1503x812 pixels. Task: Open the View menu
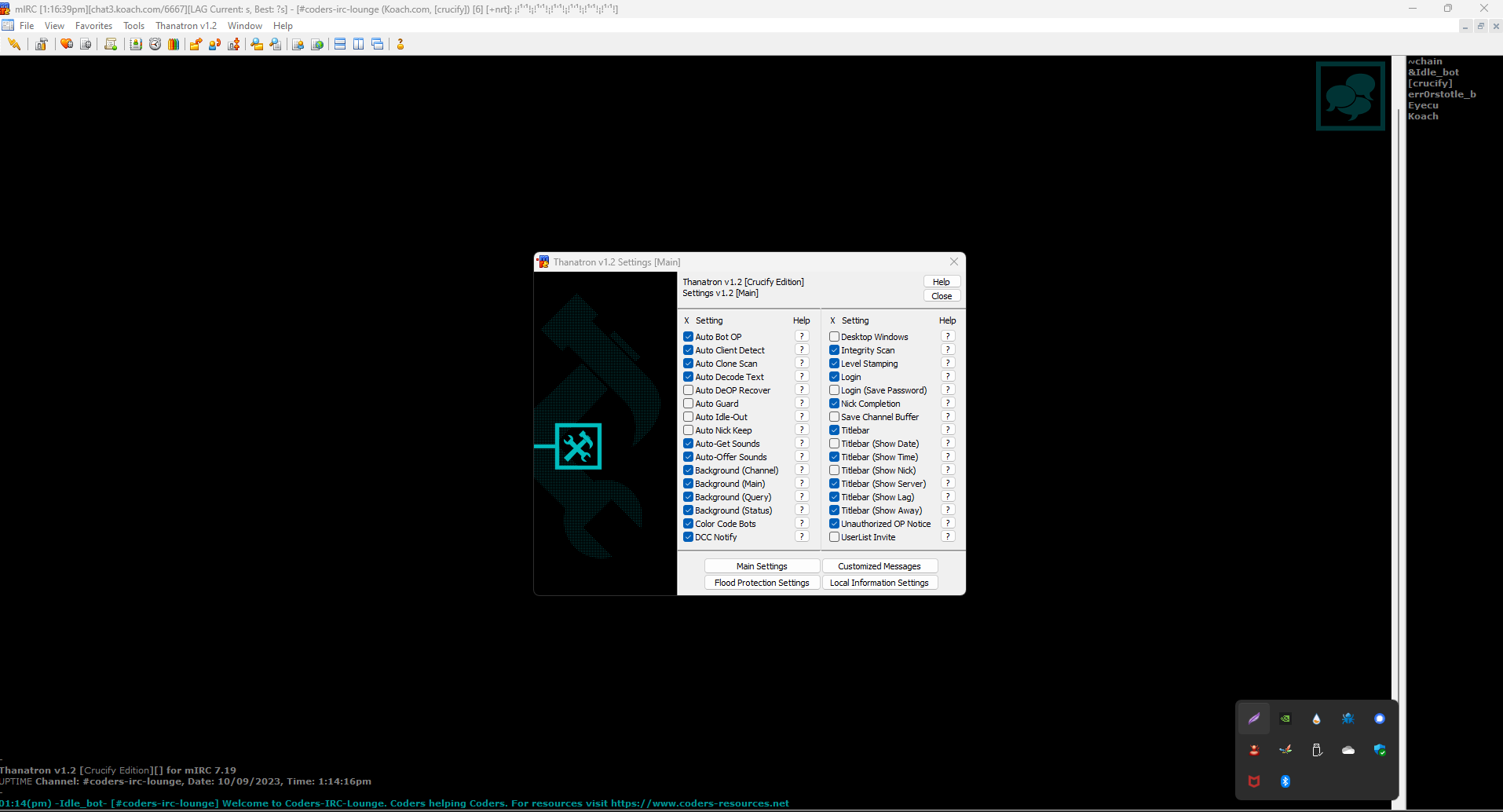click(54, 26)
